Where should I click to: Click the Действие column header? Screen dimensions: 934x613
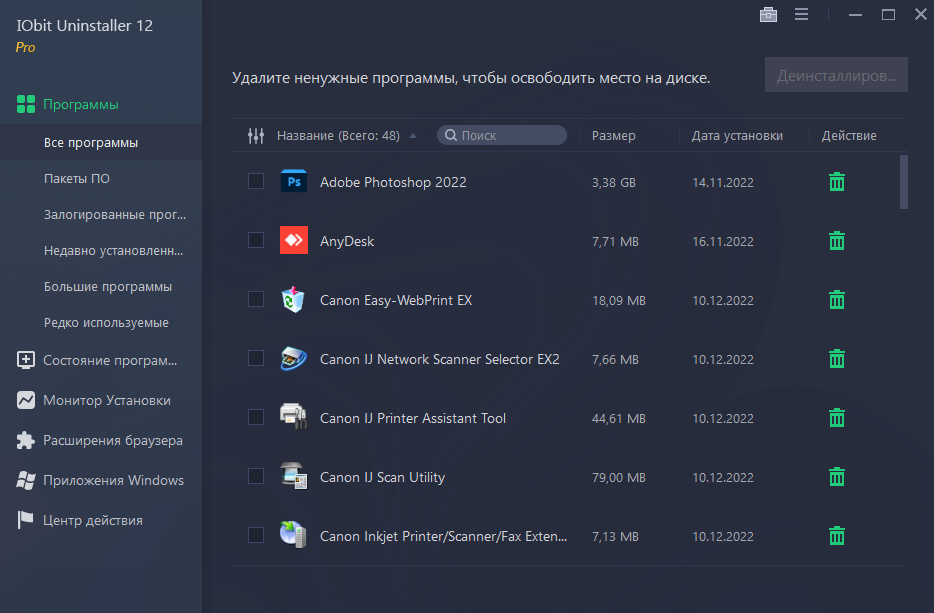click(x=849, y=136)
